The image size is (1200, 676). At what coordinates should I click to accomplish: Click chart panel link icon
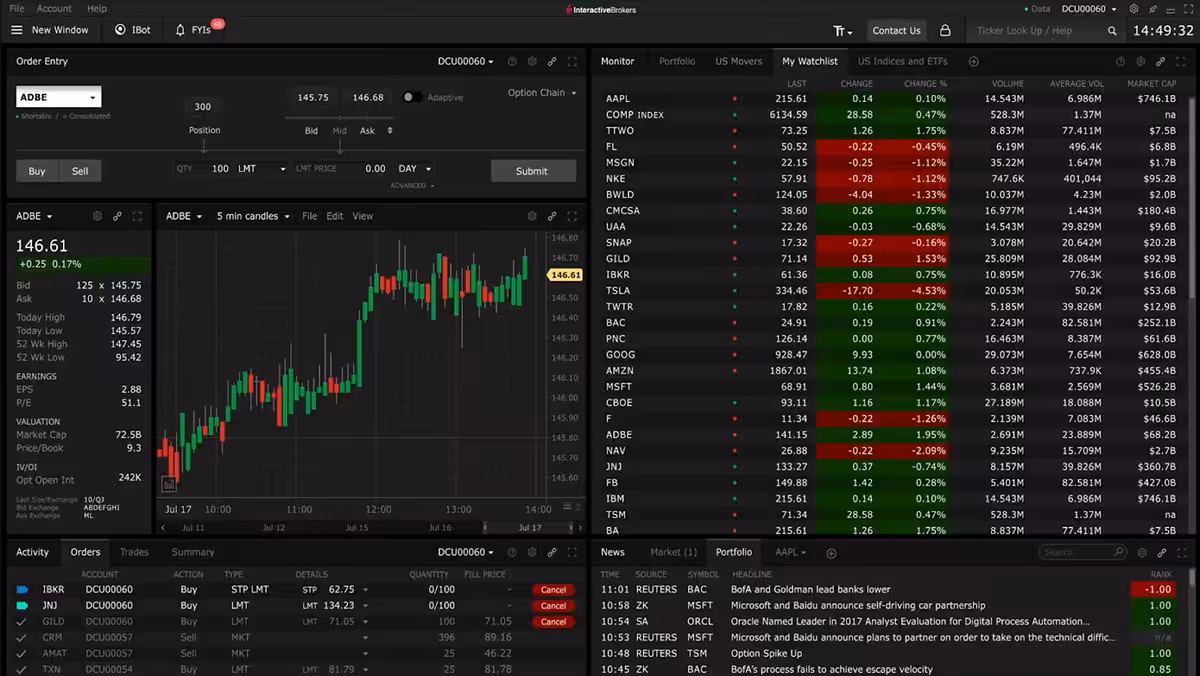[x=552, y=216]
